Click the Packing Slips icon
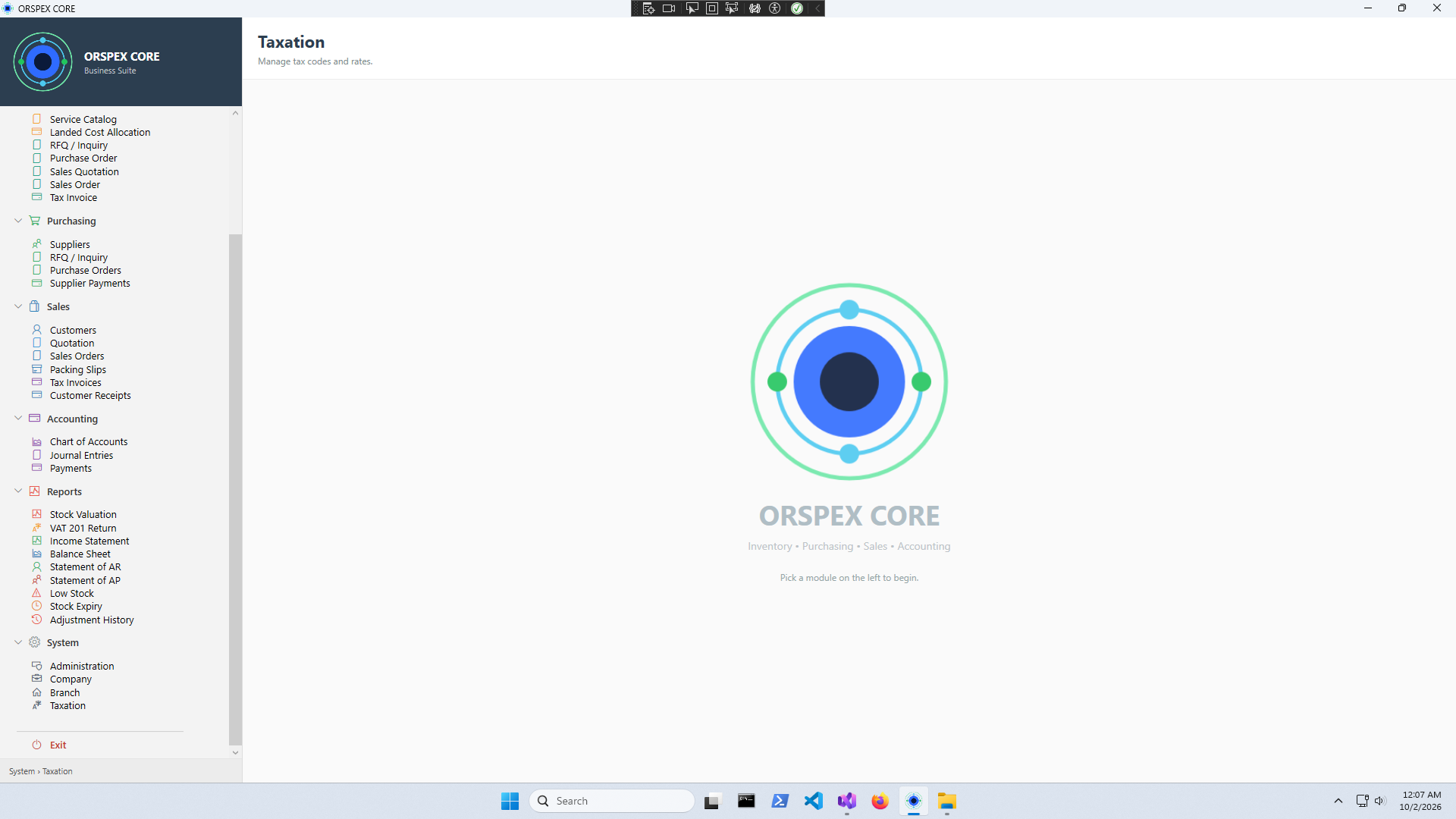Screen dimensions: 1456x819 point(36,369)
